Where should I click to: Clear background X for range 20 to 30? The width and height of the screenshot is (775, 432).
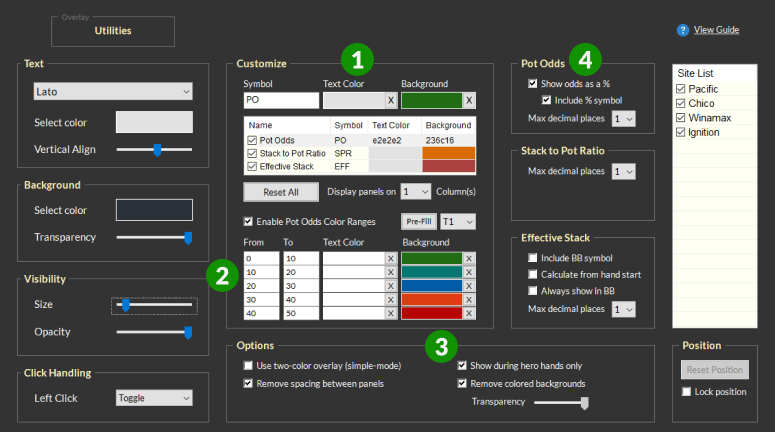click(x=469, y=286)
